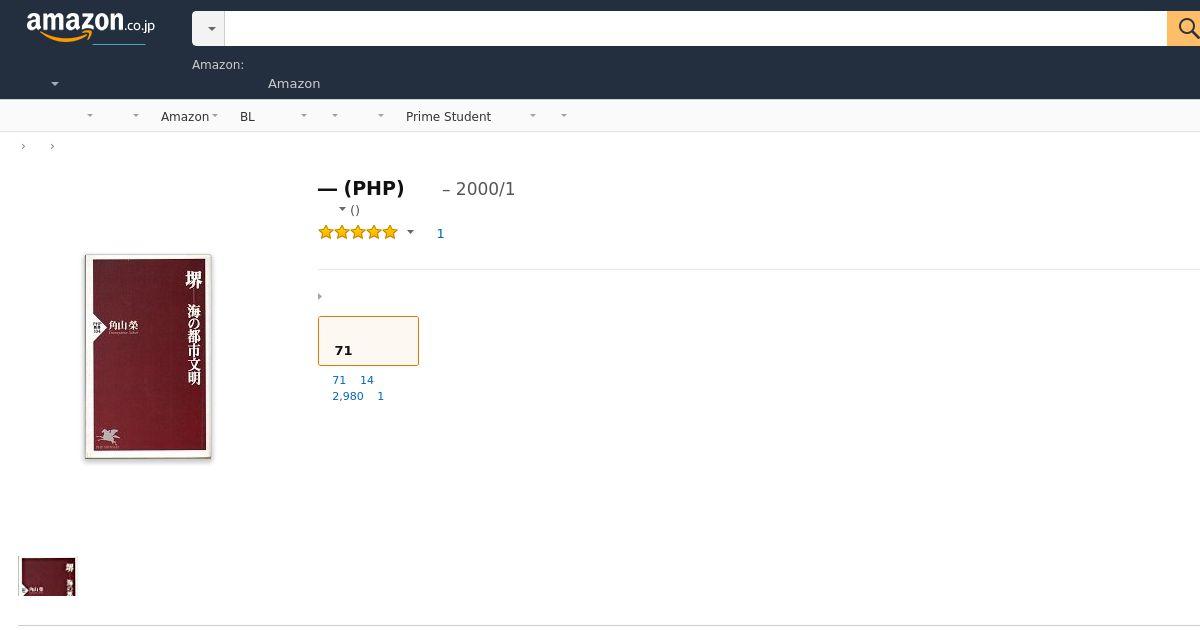Select the format box priced 71
1200x630 pixels.
[368, 341]
